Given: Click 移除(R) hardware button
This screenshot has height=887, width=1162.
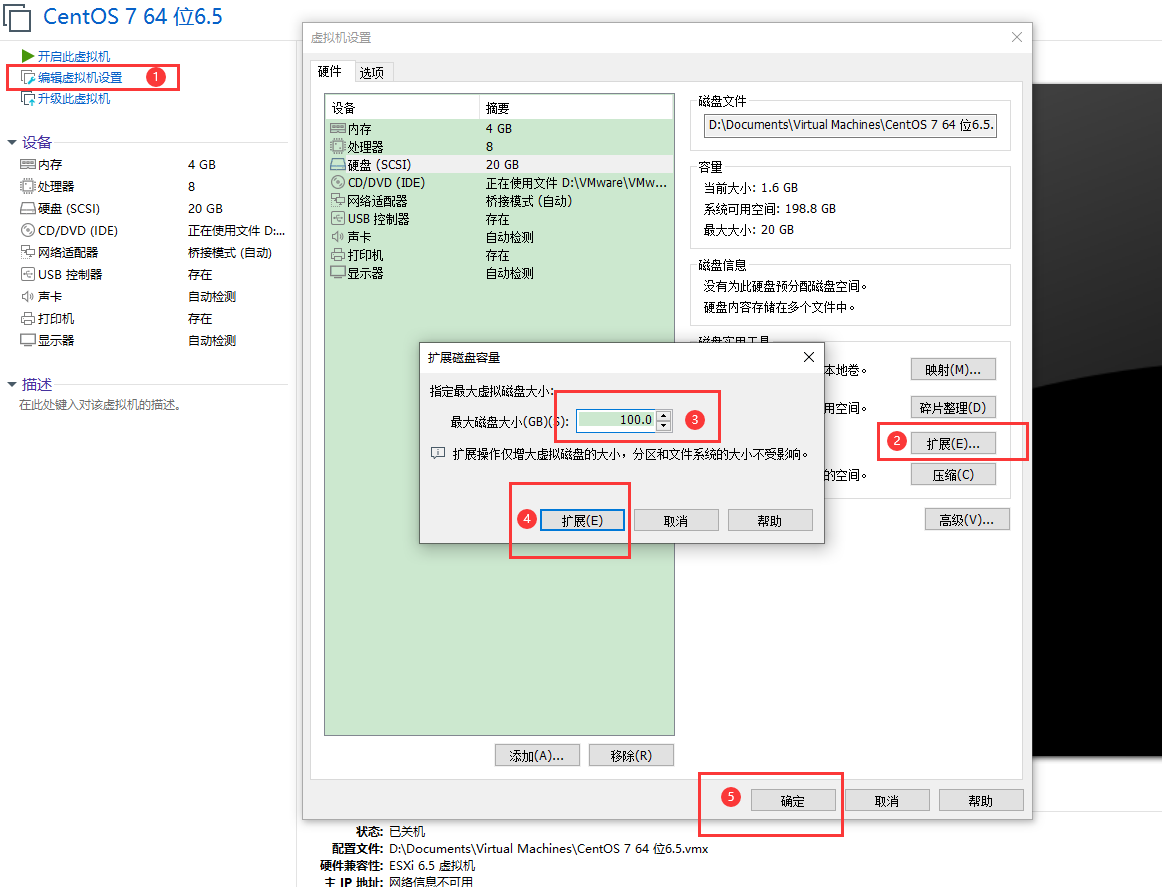Looking at the screenshot, I should [x=631, y=755].
